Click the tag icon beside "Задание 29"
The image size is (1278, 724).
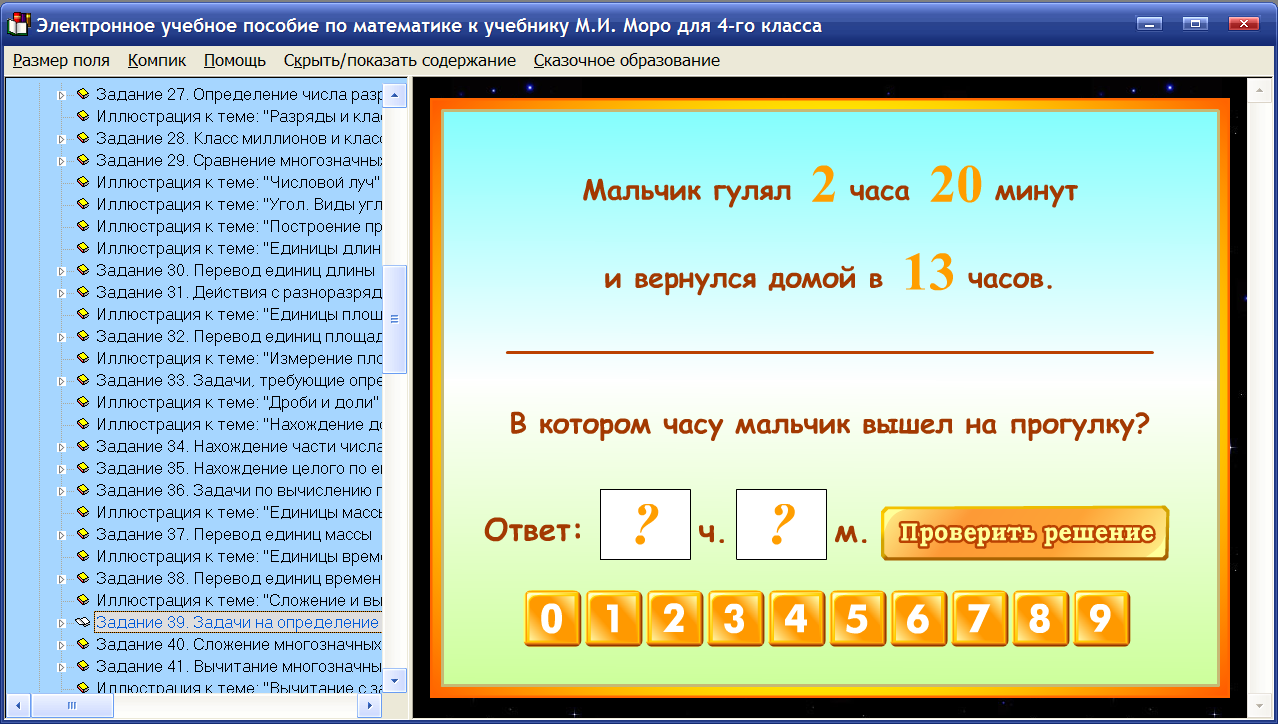[83, 159]
